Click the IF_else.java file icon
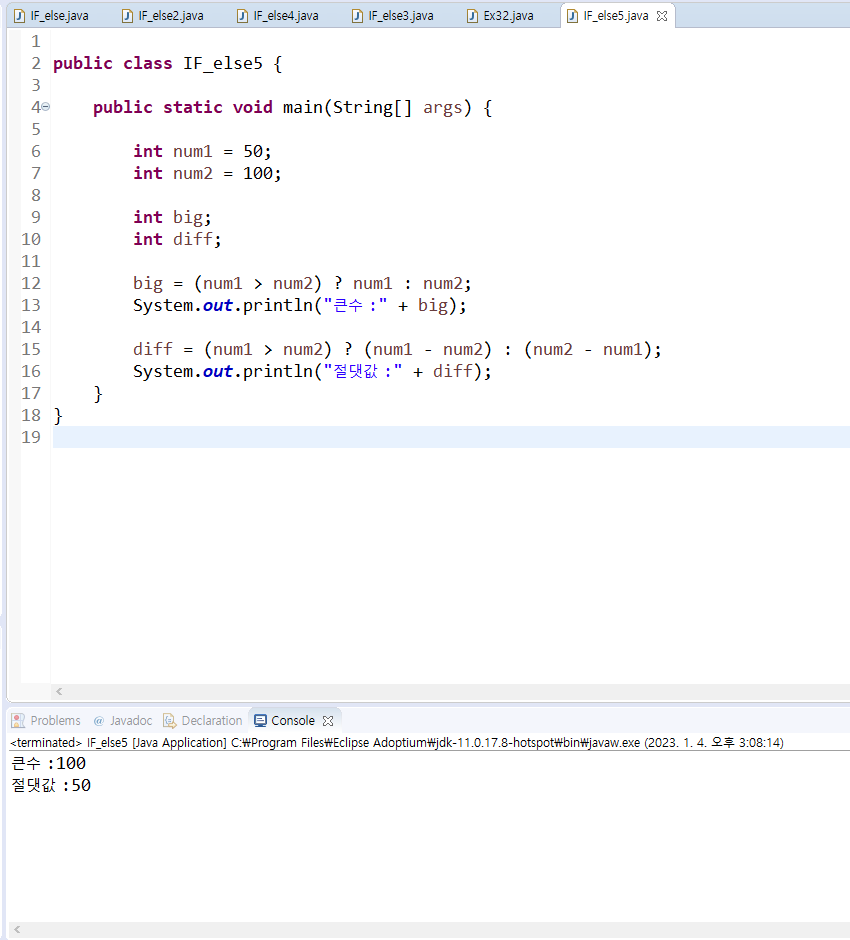Image resolution: width=850 pixels, height=940 pixels. [19, 16]
